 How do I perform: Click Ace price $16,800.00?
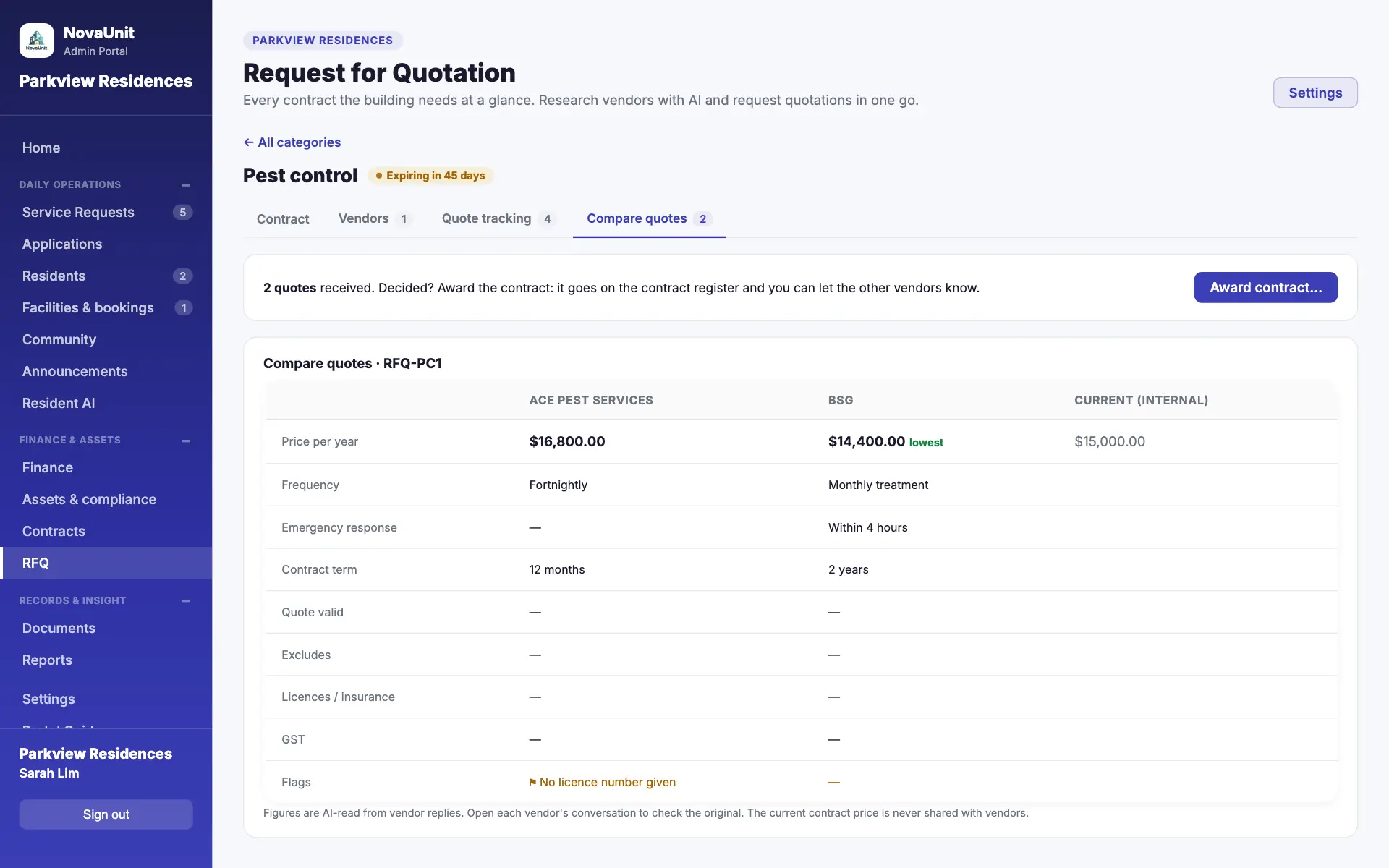click(x=567, y=441)
